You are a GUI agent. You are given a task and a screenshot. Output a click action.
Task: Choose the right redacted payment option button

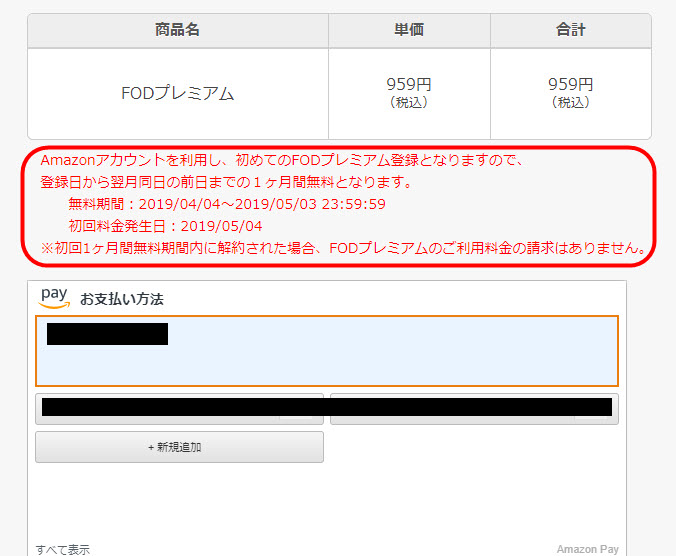[x=473, y=408]
